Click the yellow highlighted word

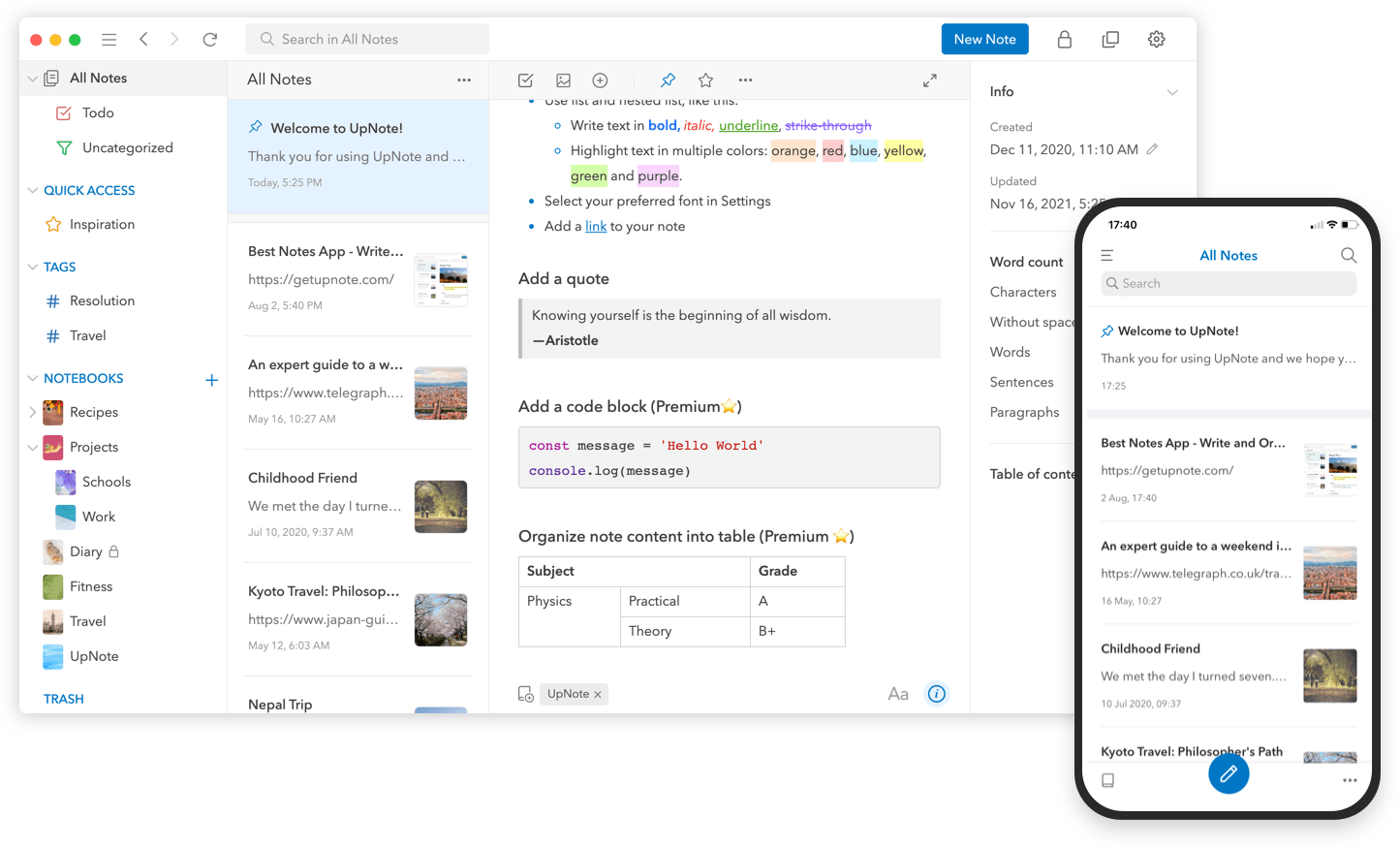click(x=904, y=151)
